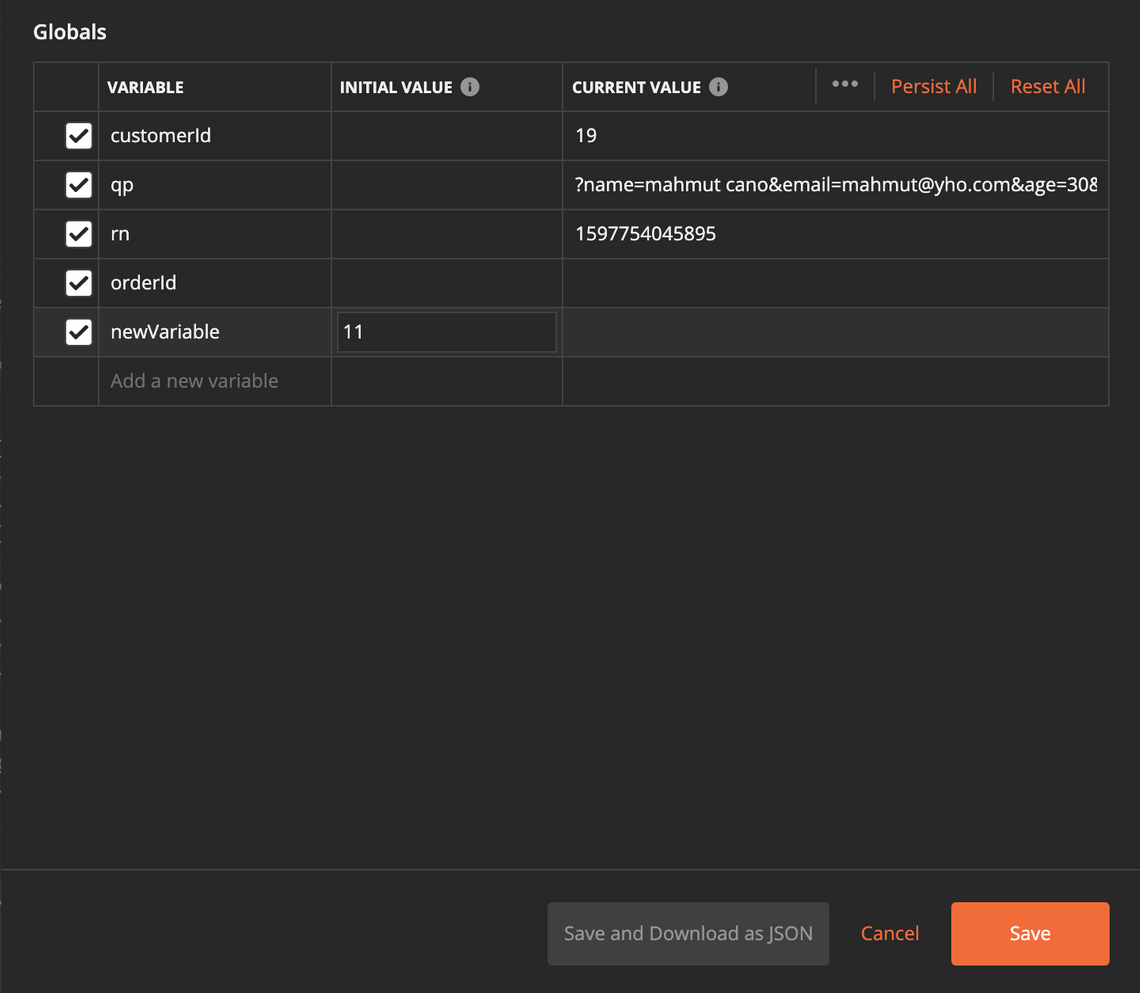Click Reset All link

tap(1047, 87)
